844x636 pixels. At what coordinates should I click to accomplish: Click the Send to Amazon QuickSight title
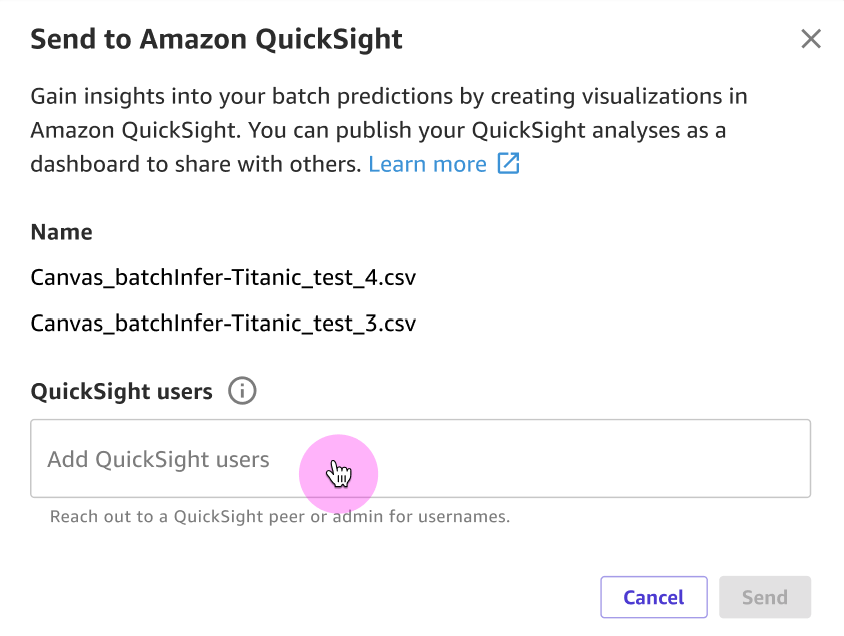point(216,39)
